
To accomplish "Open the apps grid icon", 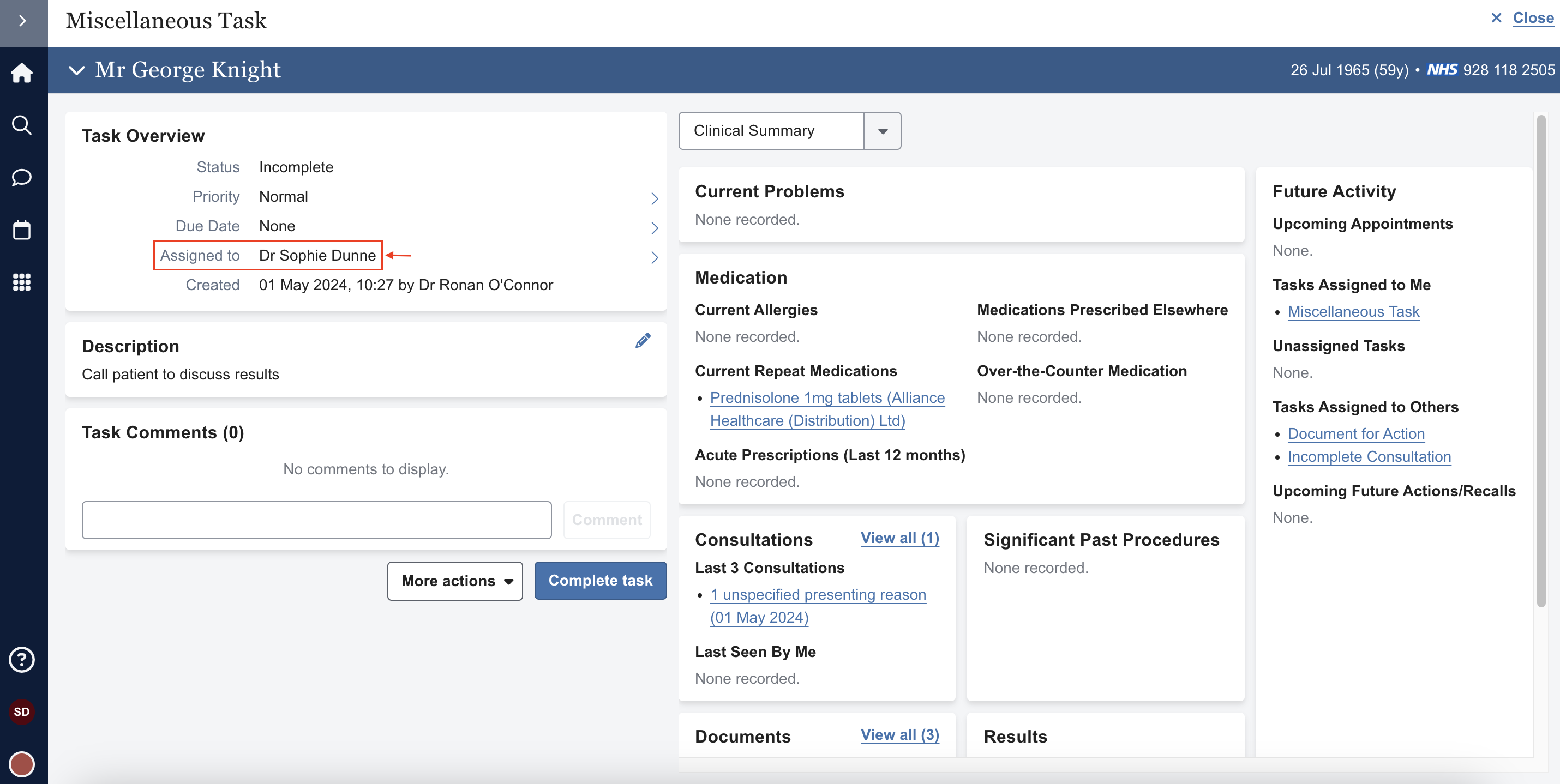I will click(22, 282).
